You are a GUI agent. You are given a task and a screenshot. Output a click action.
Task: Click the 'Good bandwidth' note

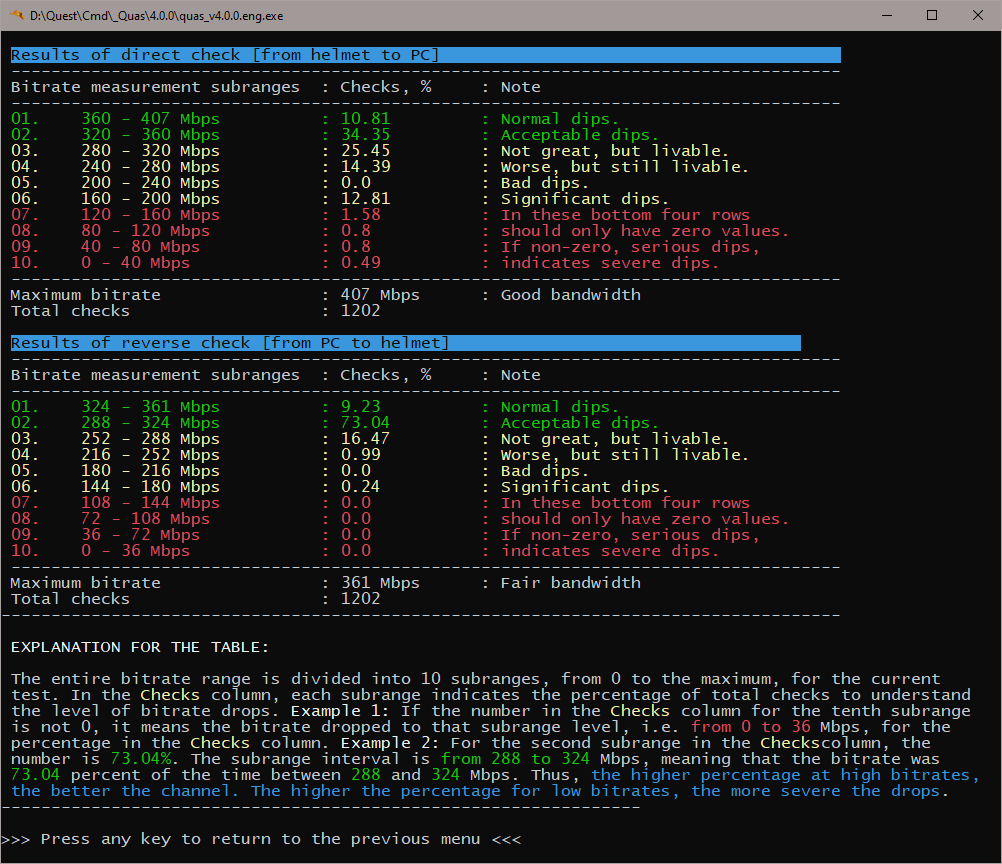point(571,295)
